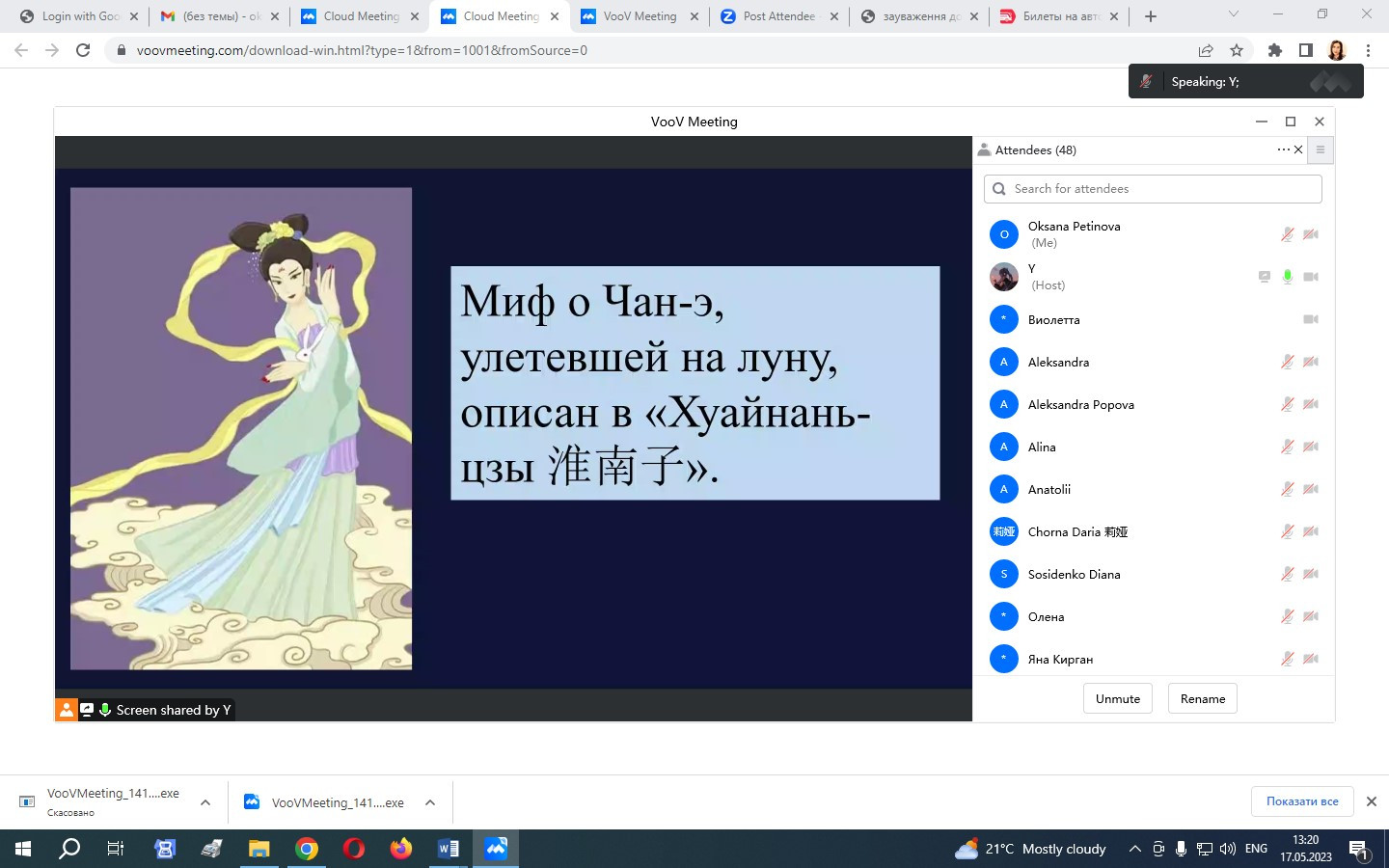Select attendee Oksana Petinova avatar
This screenshot has width=1389, height=868.
click(1004, 234)
